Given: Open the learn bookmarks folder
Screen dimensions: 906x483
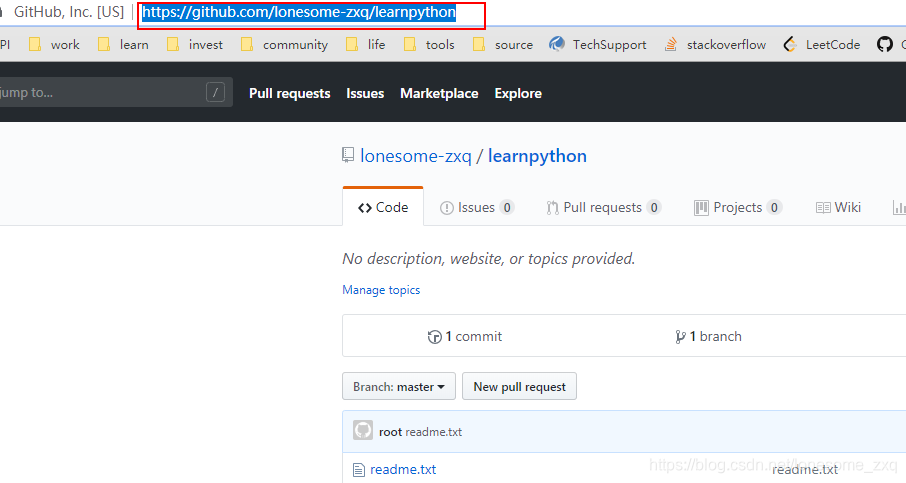Looking at the screenshot, I should pos(123,44).
